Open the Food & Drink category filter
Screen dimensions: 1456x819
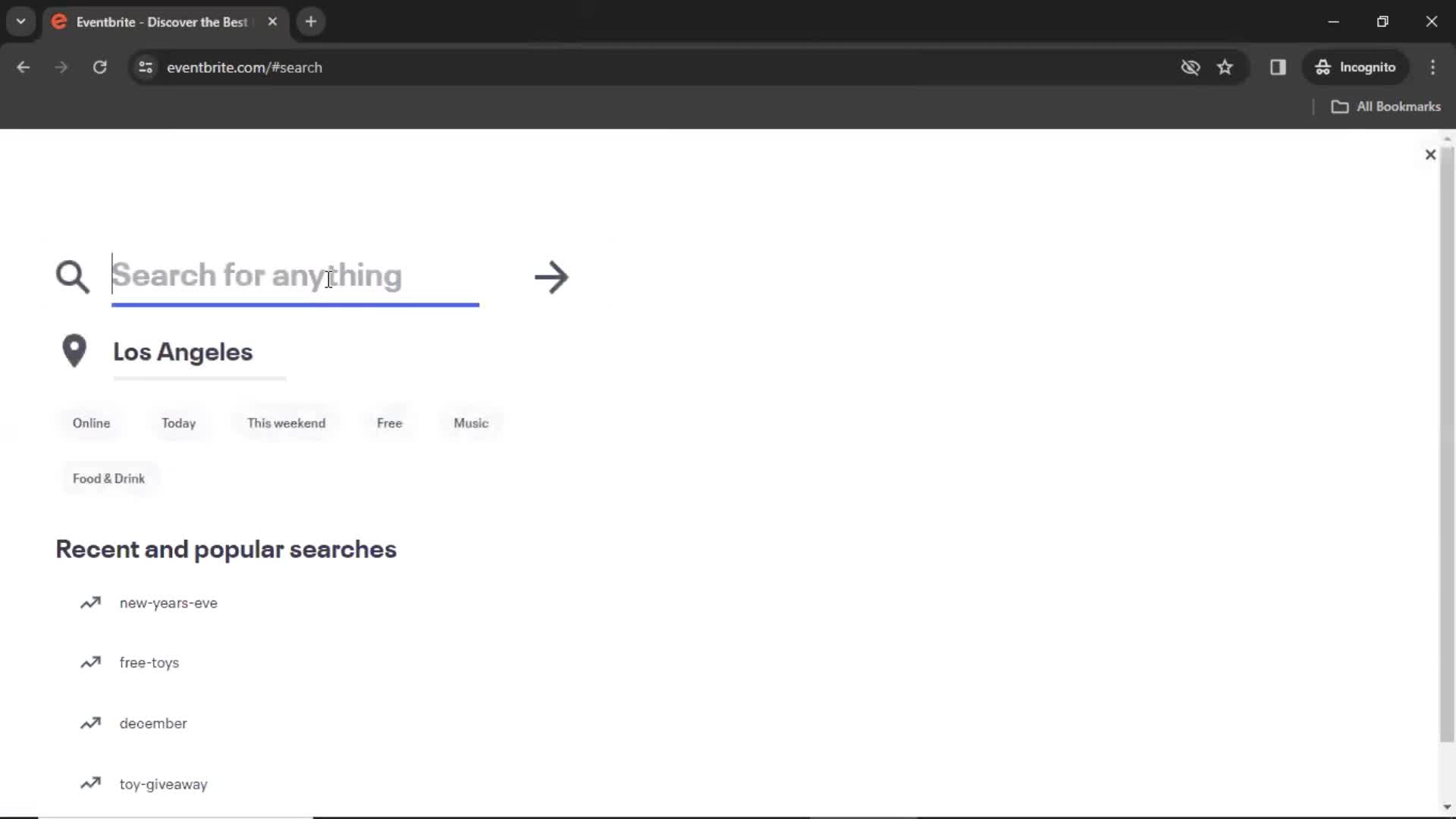pos(108,478)
